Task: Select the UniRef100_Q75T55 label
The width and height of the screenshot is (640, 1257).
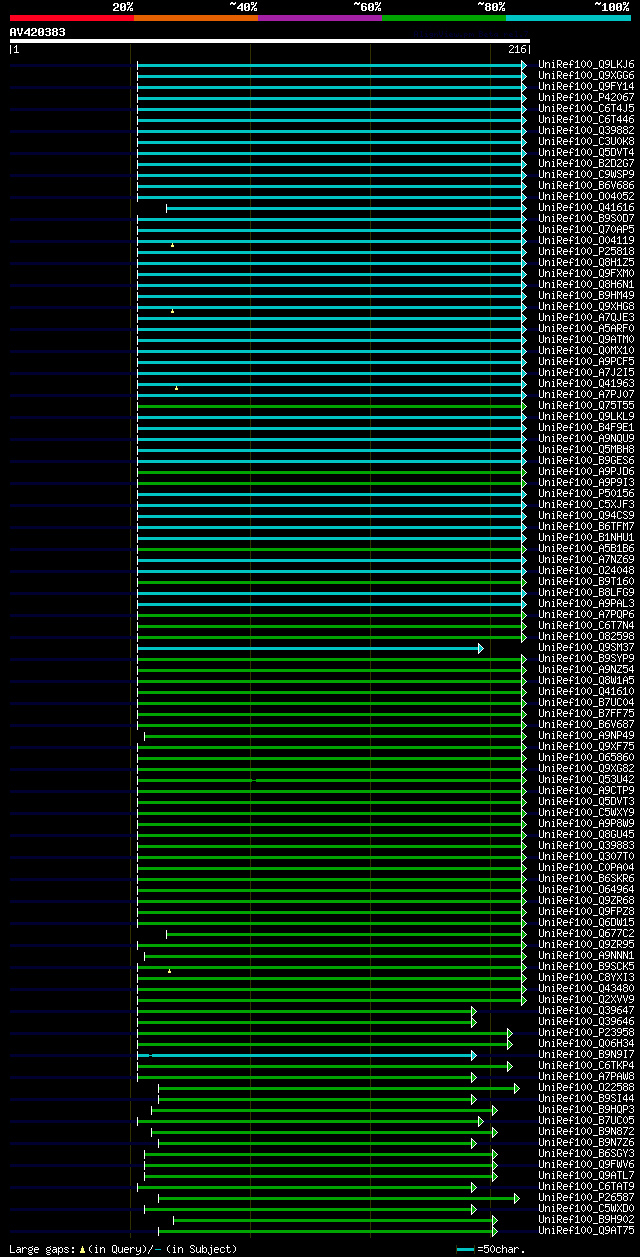Action: pyautogui.click(x=586, y=405)
